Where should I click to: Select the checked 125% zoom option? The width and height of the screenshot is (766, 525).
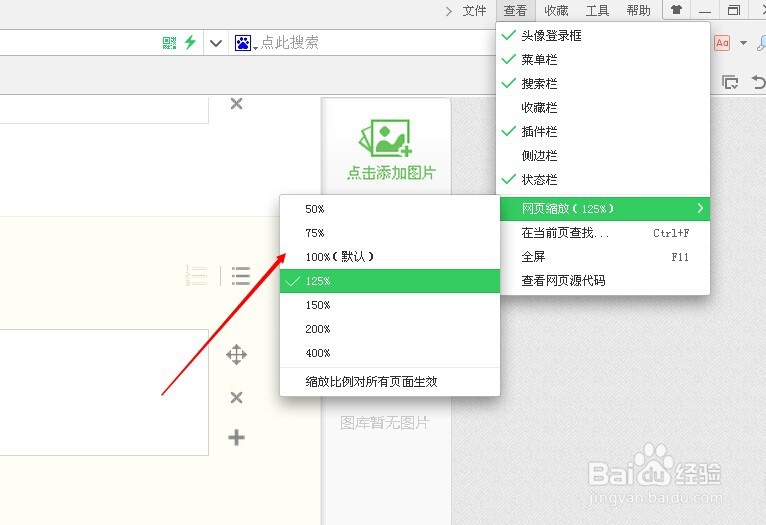tap(390, 281)
